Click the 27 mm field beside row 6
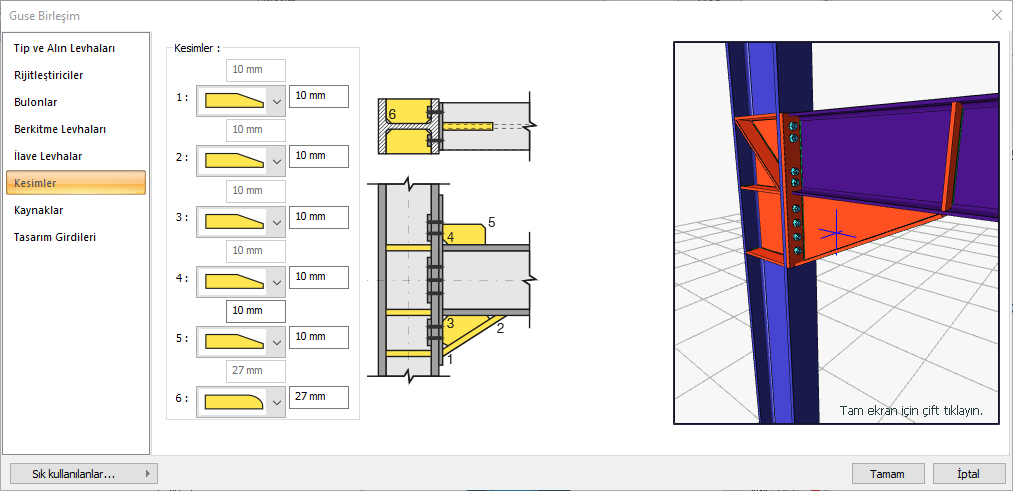 pyautogui.click(x=319, y=397)
